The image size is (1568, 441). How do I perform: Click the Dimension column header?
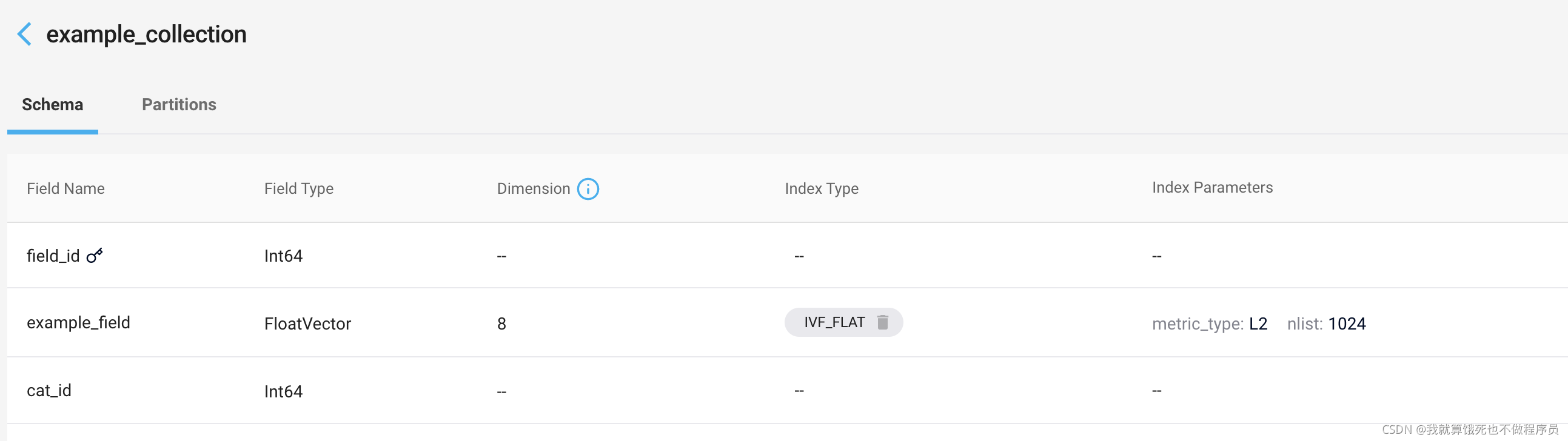point(533,188)
